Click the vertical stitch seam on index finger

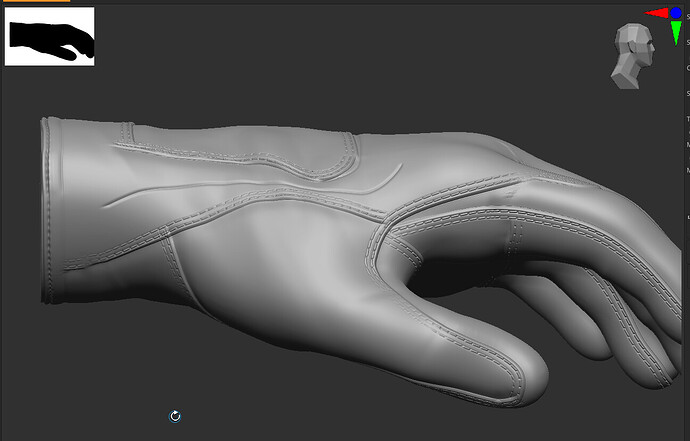tap(514, 238)
